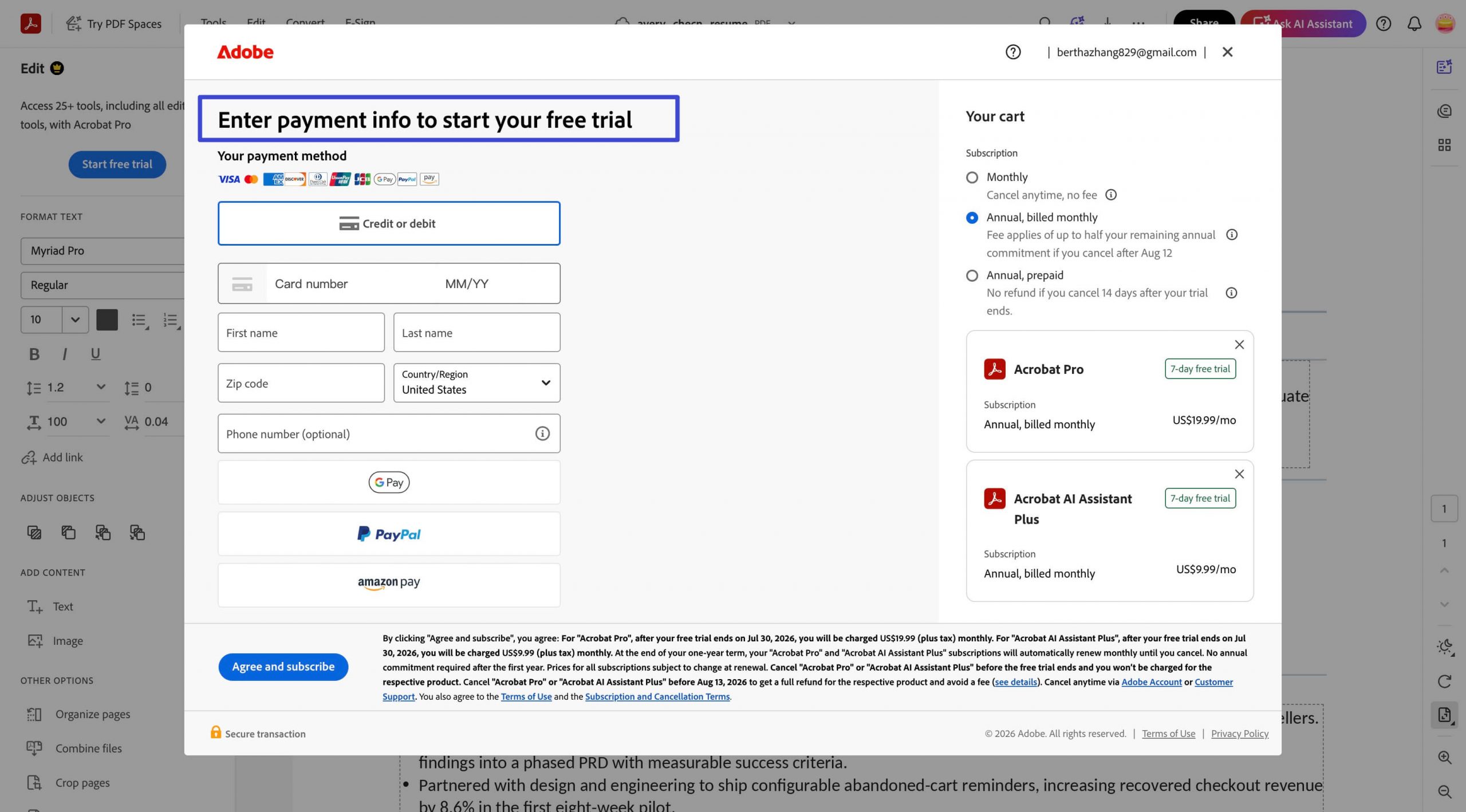
Task: Select Organize pages under Other Options
Action: pos(79,714)
